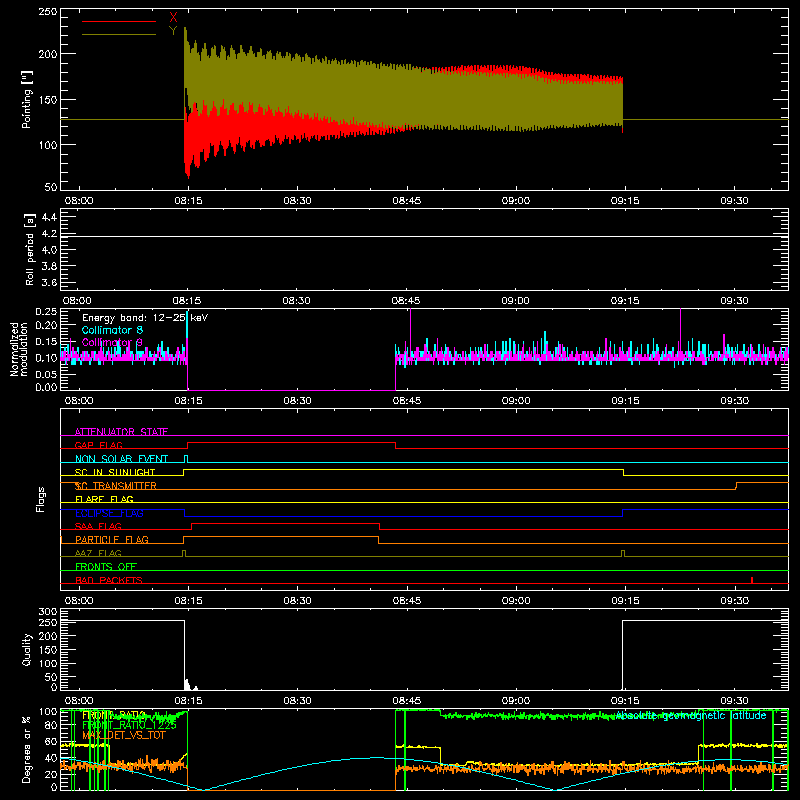The height and width of the screenshot is (800, 800).
Task: Click the 08:45 label under the Pointing plot
Action: coord(407,201)
